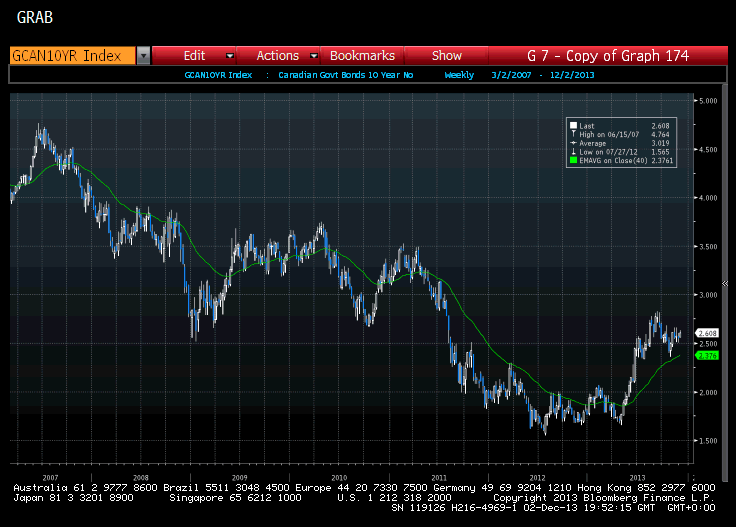
Task: Click the Weekly periodicity label
Action: click(x=459, y=75)
